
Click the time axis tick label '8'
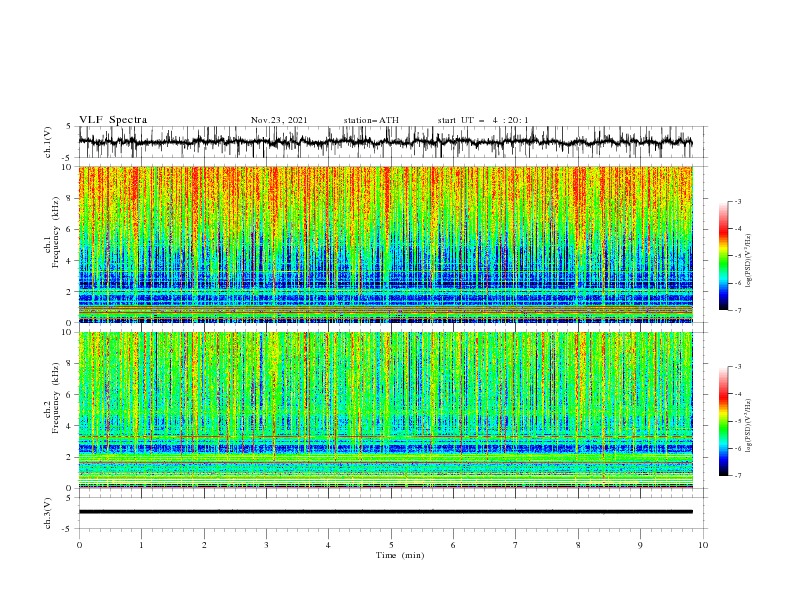578,545
